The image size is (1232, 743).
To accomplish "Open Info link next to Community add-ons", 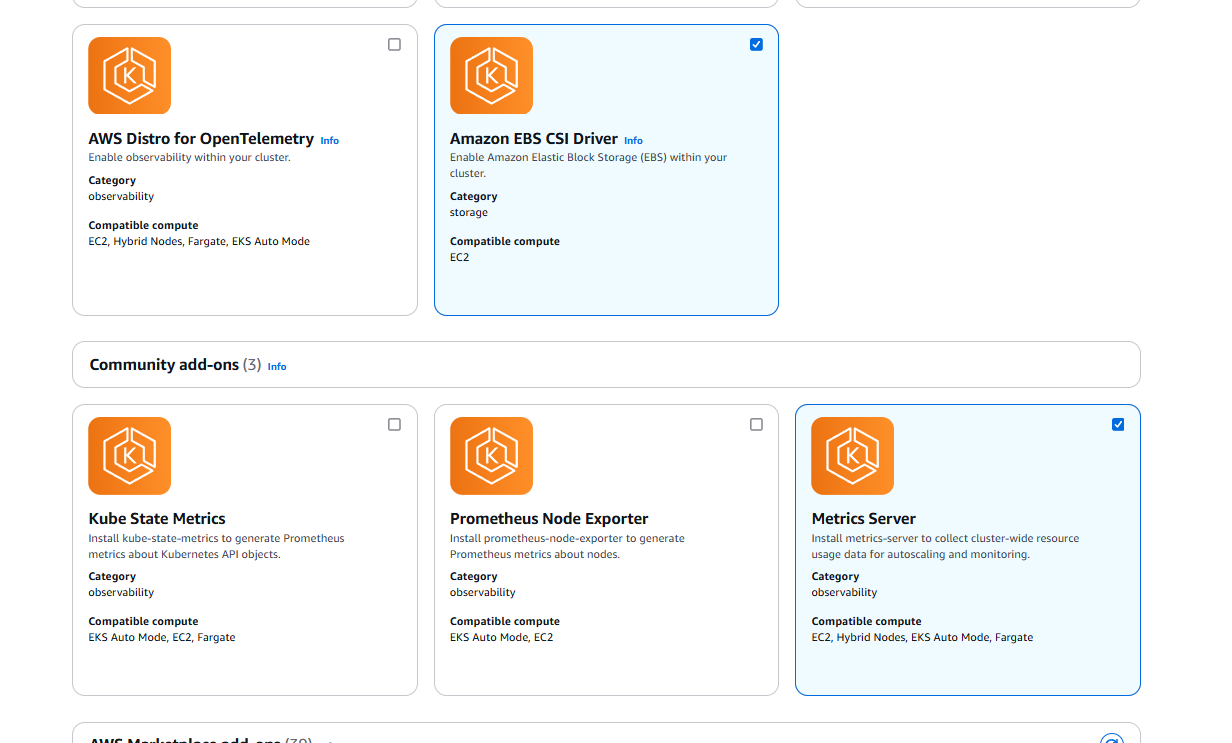I will tap(277, 367).
